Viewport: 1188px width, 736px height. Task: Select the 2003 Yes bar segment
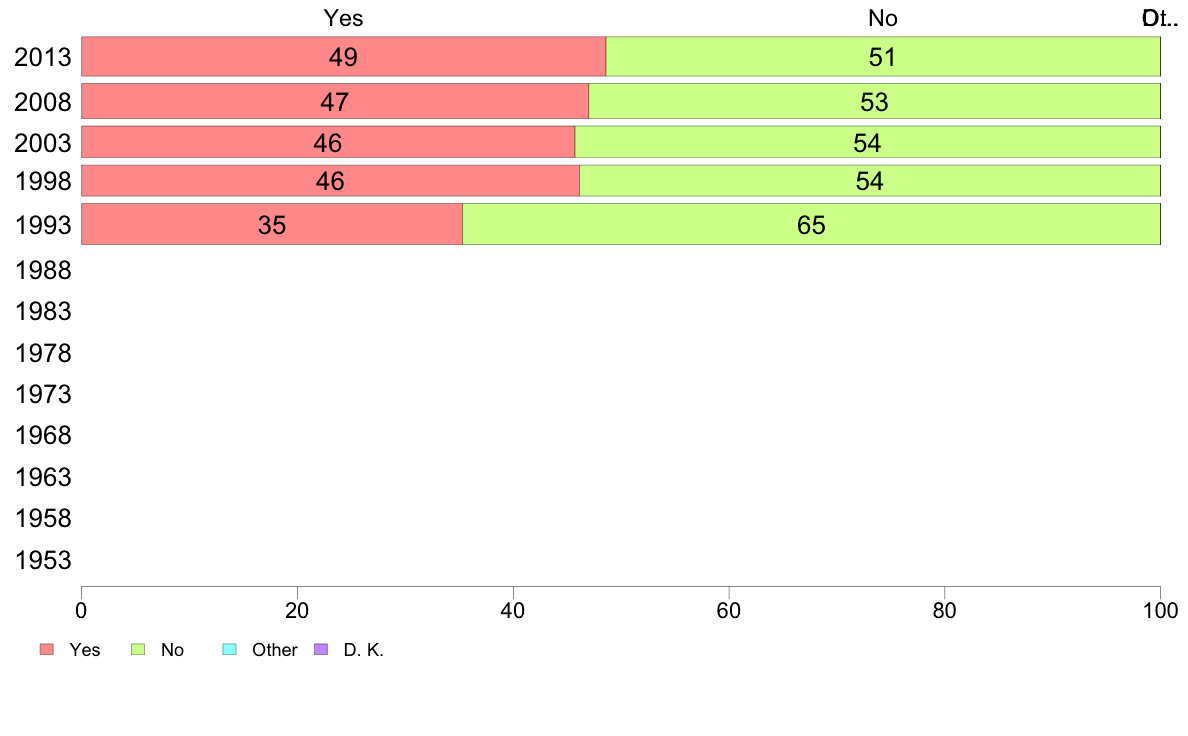(x=328, y=143)
